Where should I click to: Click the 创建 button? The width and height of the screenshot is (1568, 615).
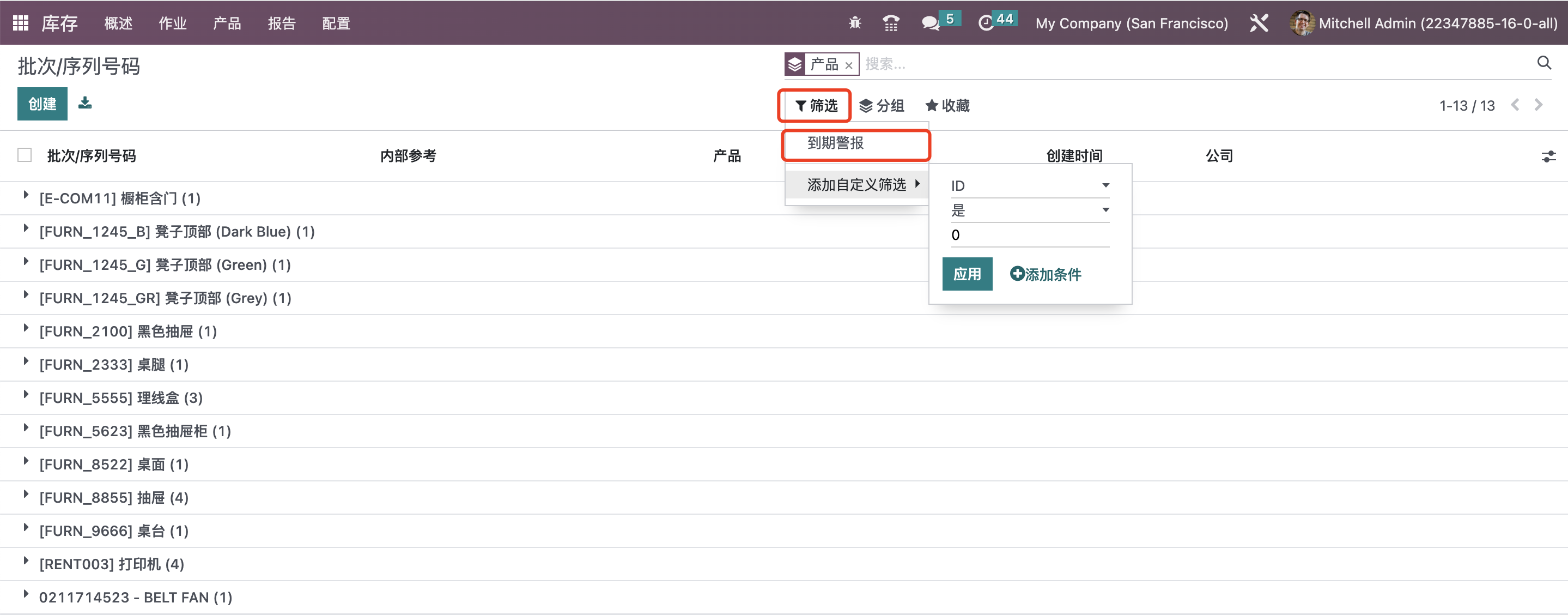click(42, 104)
